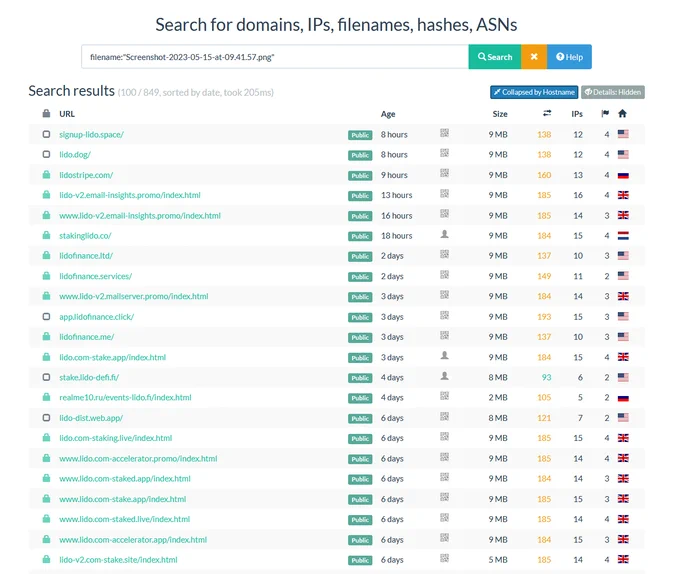This screenshot has width=680, height=574.
Task: Open www.lido.com-accelerator.app/index.html result
Action: click(133, 539)
